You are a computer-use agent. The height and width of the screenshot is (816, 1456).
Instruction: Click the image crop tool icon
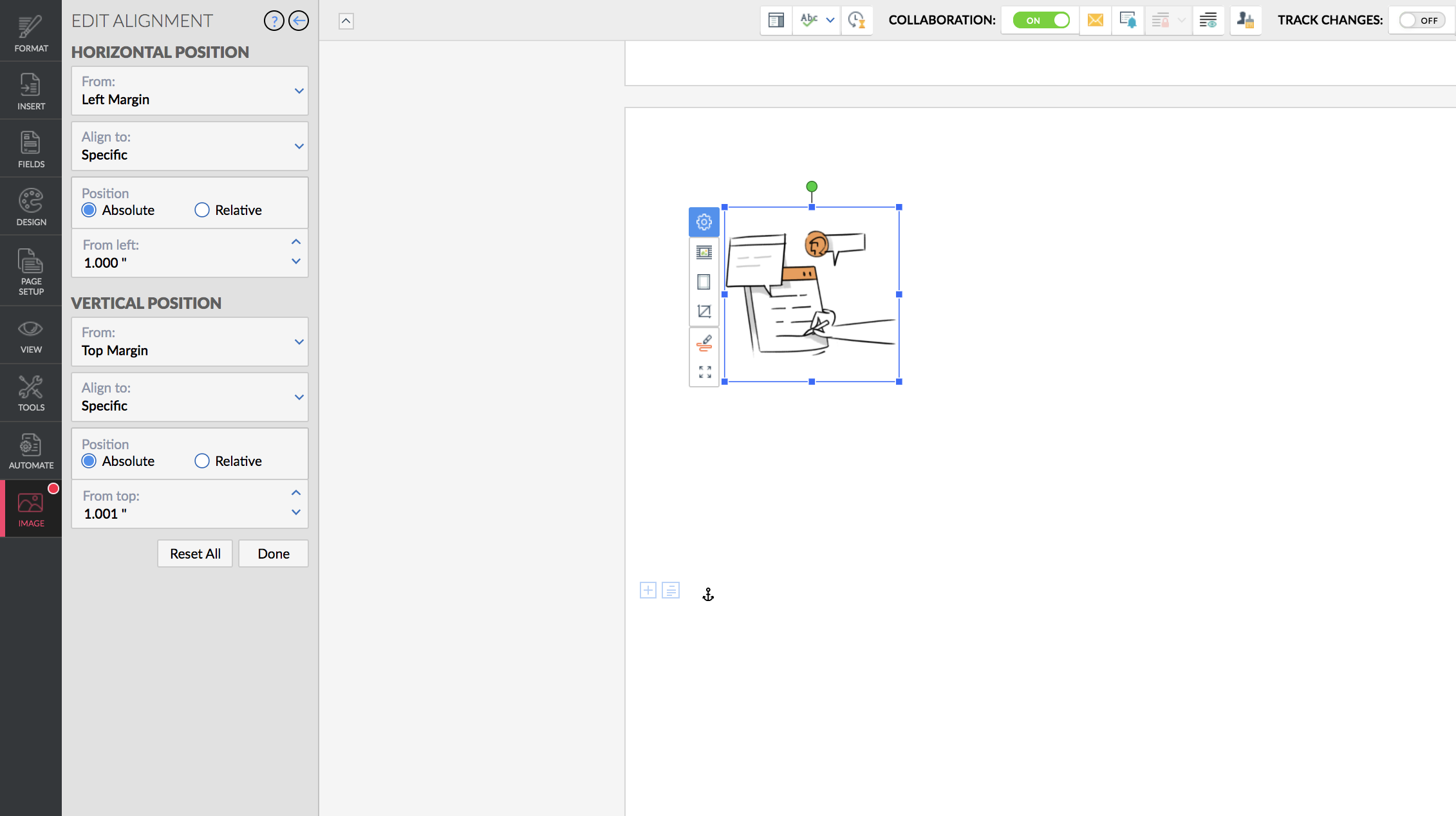(704, 311)
